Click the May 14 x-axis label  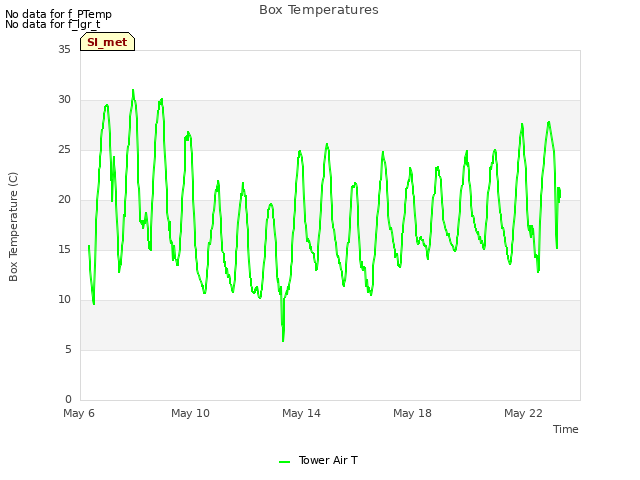301,413
